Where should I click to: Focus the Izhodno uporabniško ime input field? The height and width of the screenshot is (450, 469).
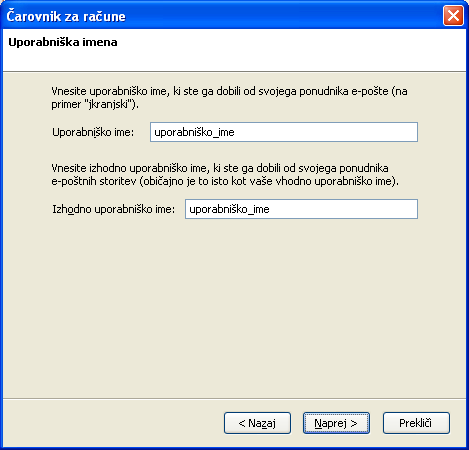(301, 209)
